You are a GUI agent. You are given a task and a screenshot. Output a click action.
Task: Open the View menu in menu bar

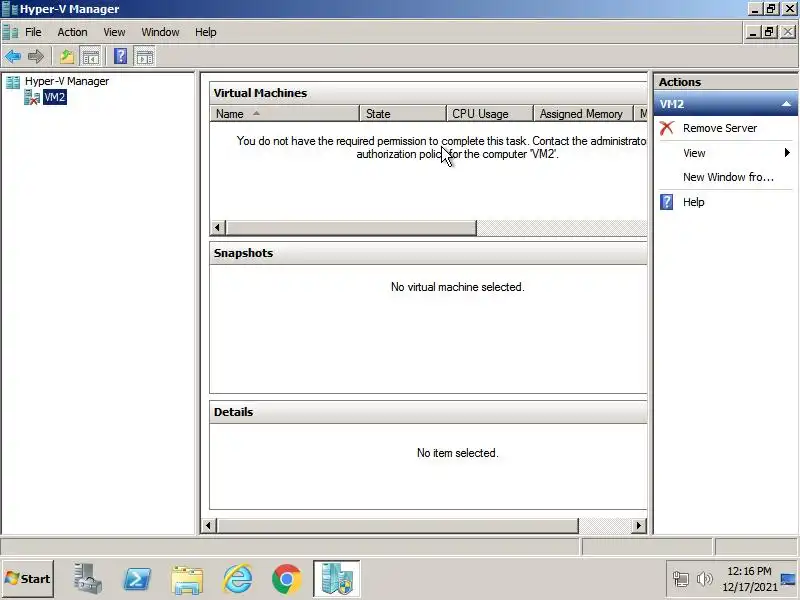(x=114, y=32)
